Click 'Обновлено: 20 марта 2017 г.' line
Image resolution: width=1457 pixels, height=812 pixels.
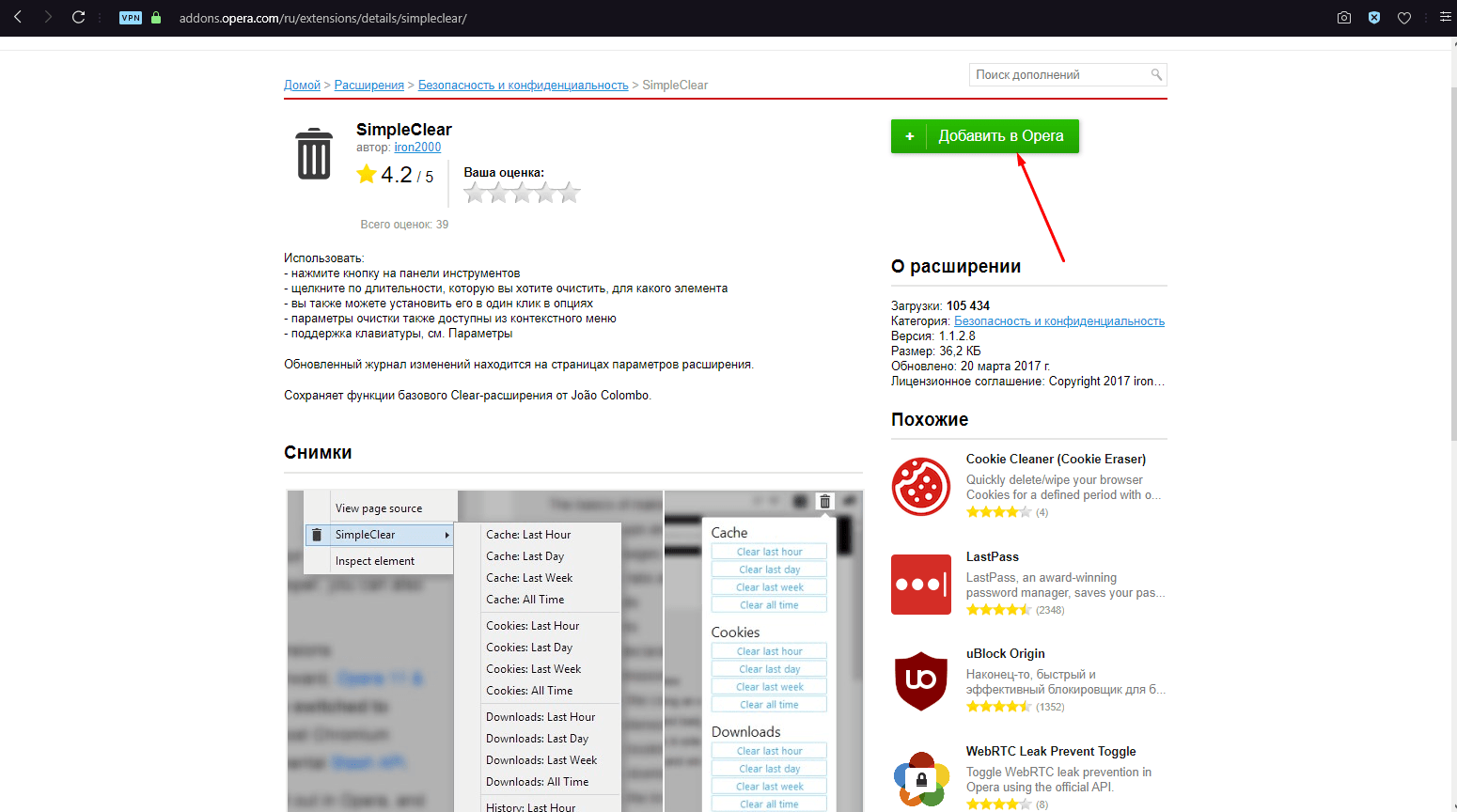[971, 366]
